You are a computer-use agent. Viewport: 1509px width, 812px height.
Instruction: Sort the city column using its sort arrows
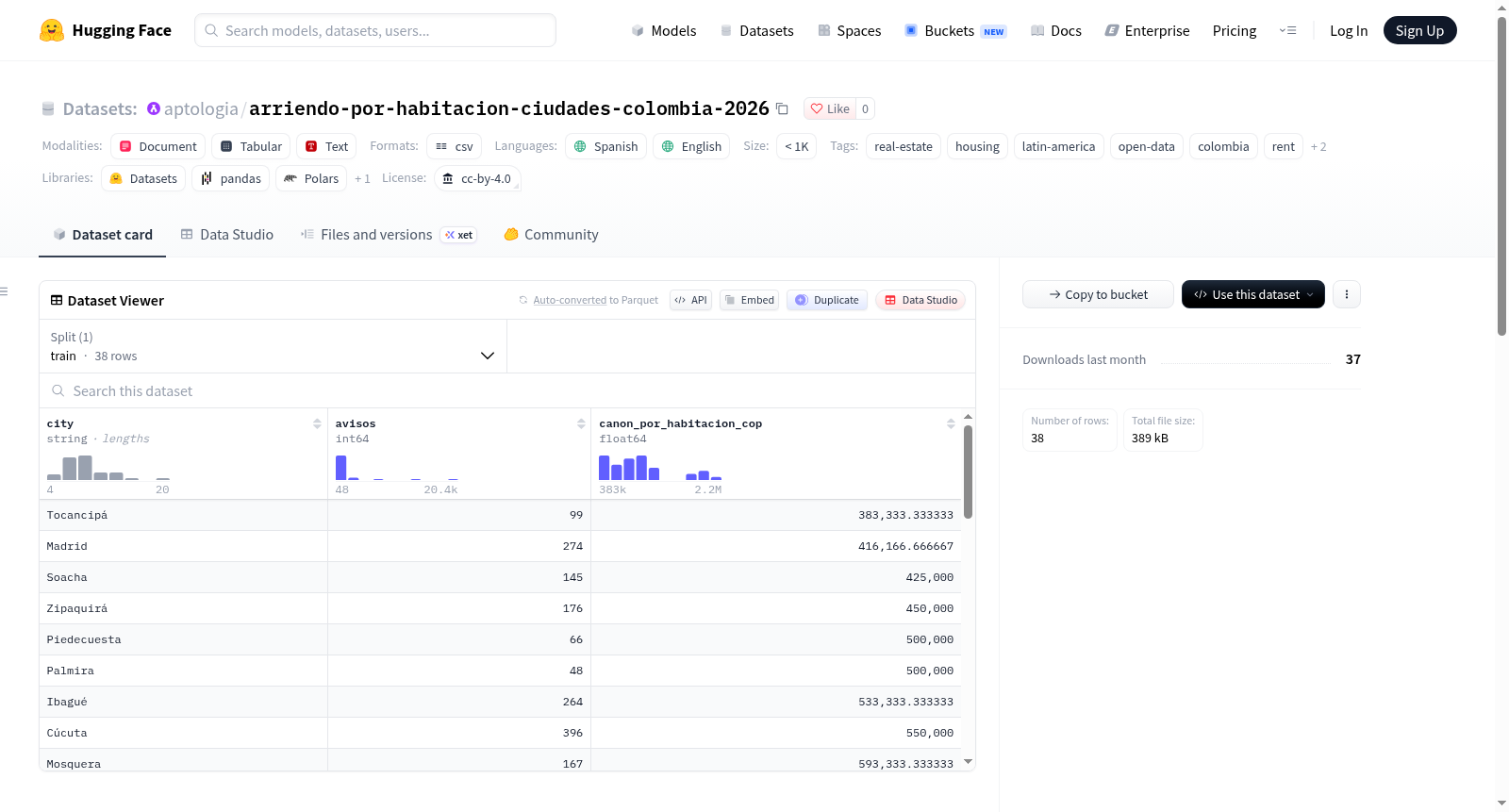[x=317, y=423]
